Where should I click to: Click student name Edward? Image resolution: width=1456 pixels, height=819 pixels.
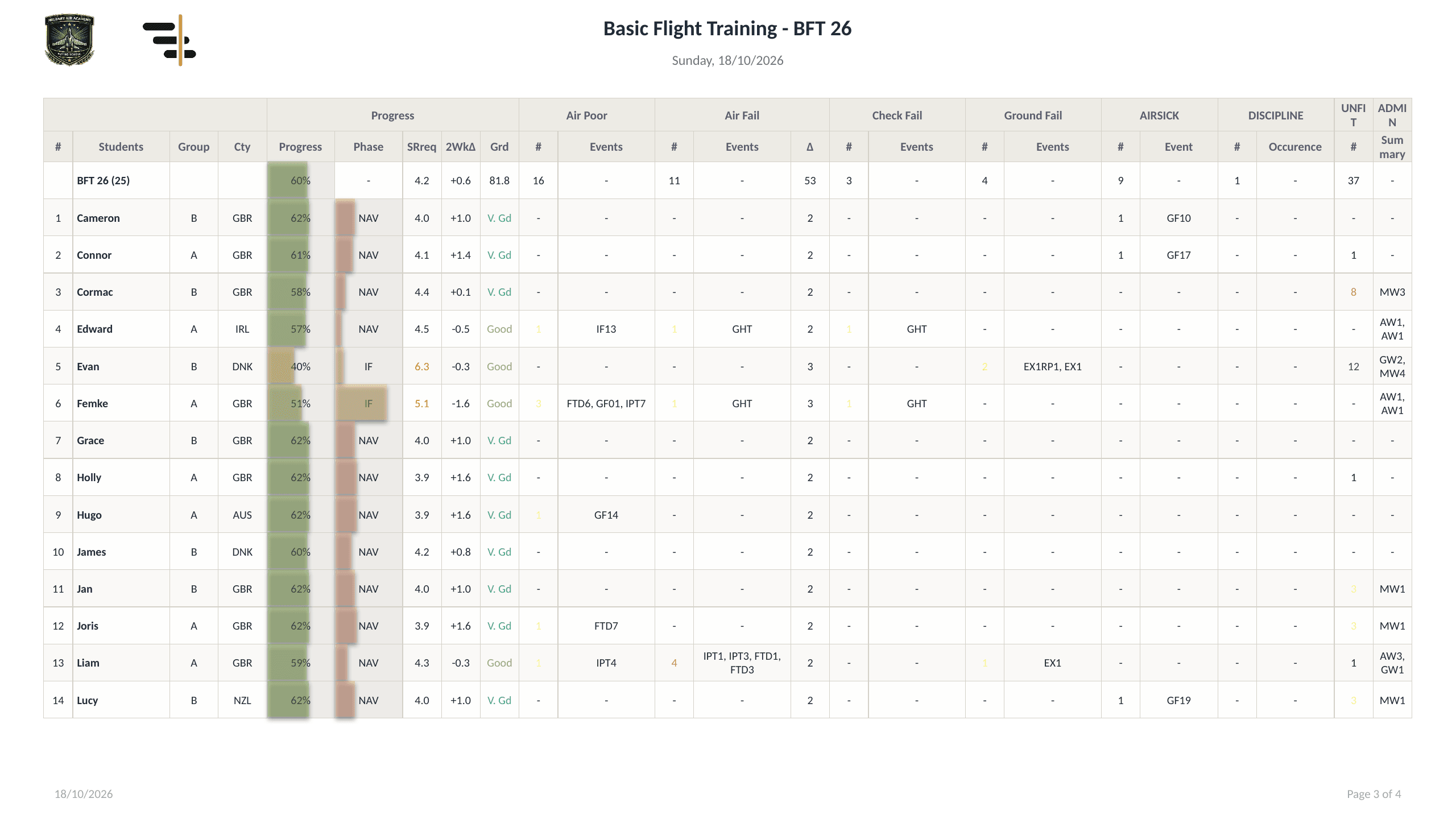pyautogui.click(x=94, y=329)
